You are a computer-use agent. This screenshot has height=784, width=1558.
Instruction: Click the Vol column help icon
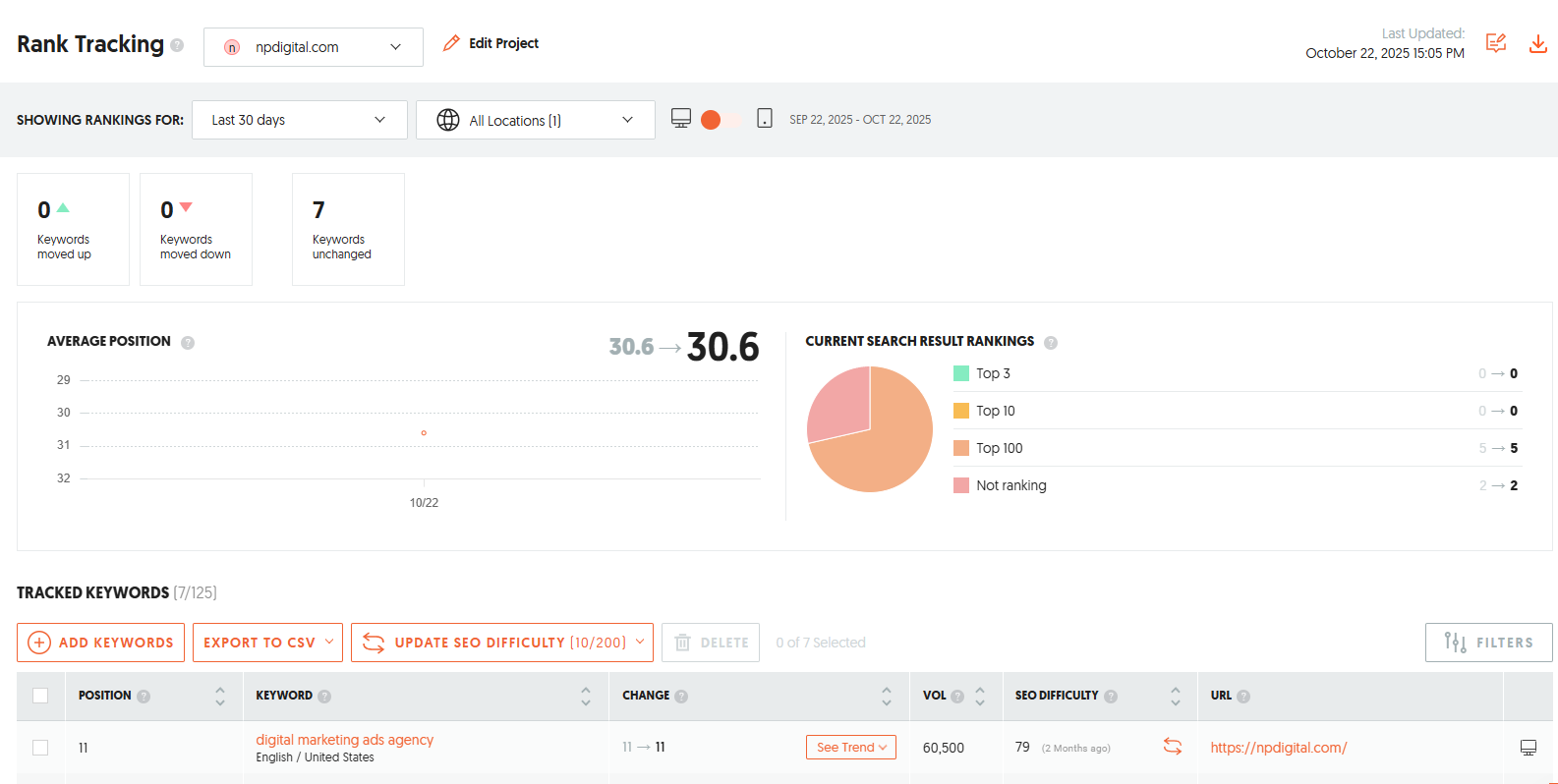(x=957, y=697)
